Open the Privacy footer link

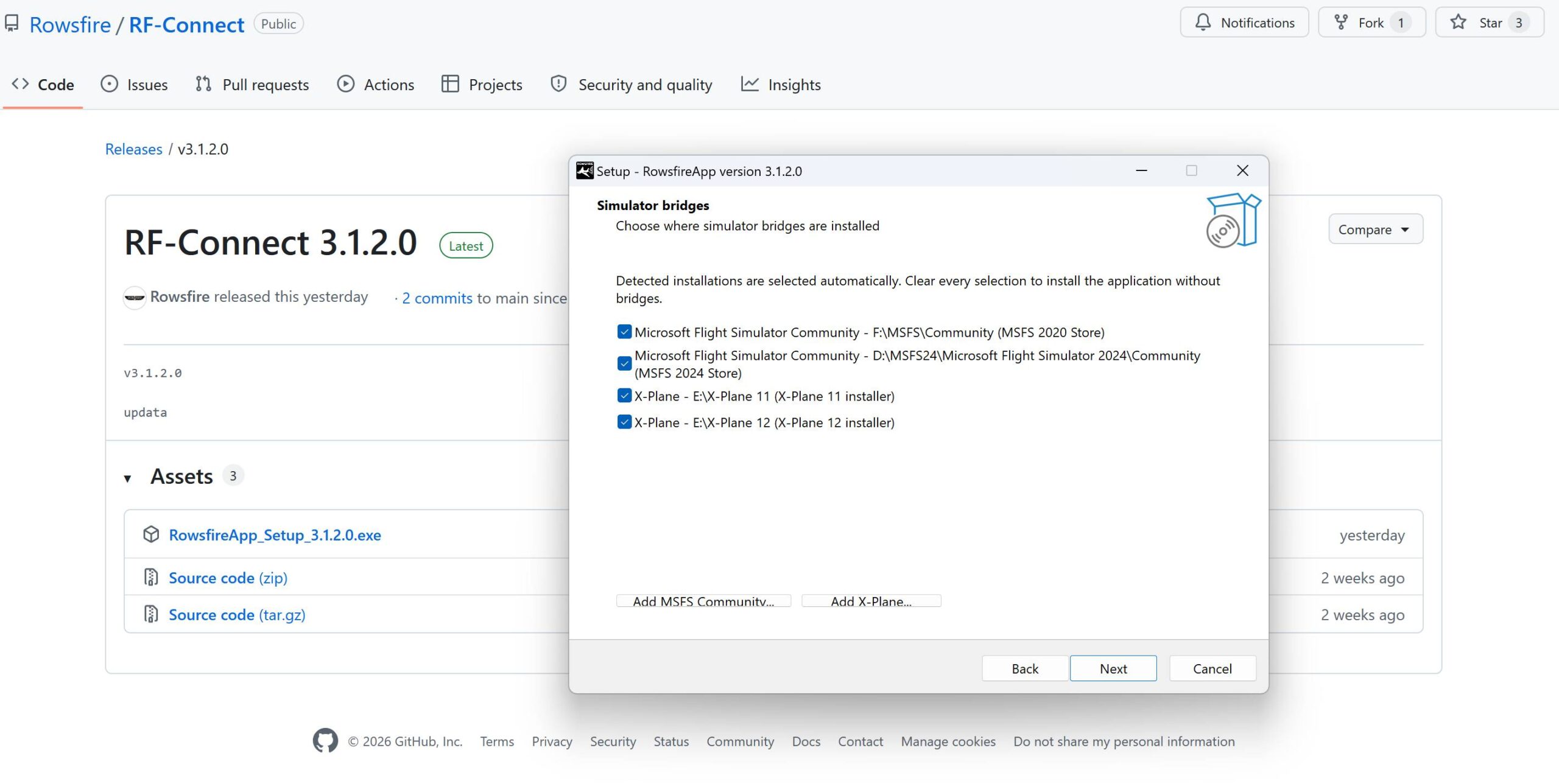(x=552, y=741)
